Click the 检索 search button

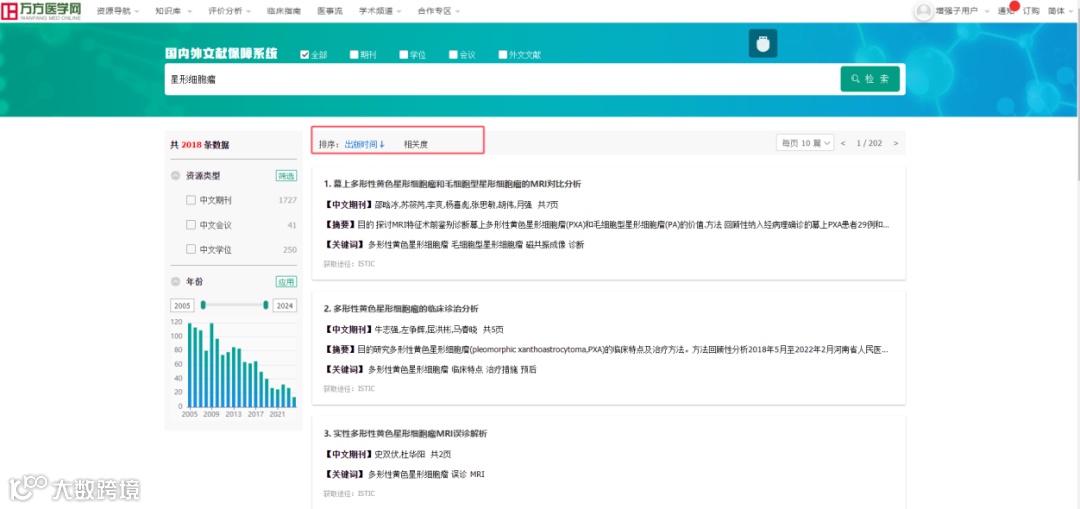coord(870,79)
